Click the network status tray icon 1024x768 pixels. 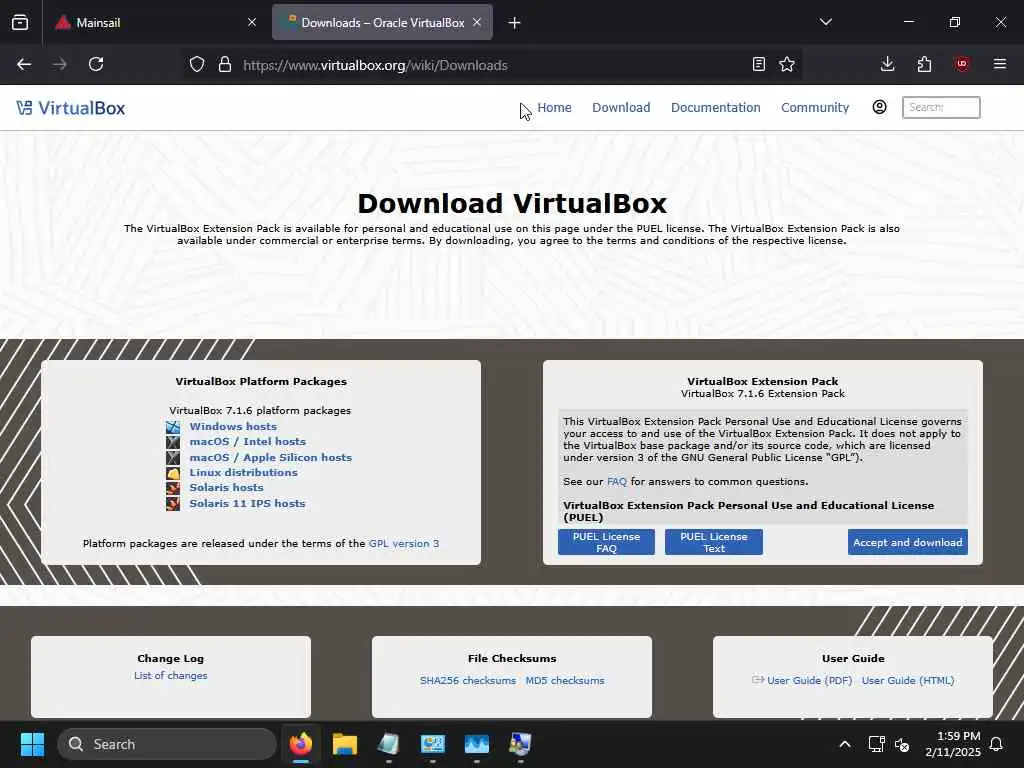(x=876, y=744)
